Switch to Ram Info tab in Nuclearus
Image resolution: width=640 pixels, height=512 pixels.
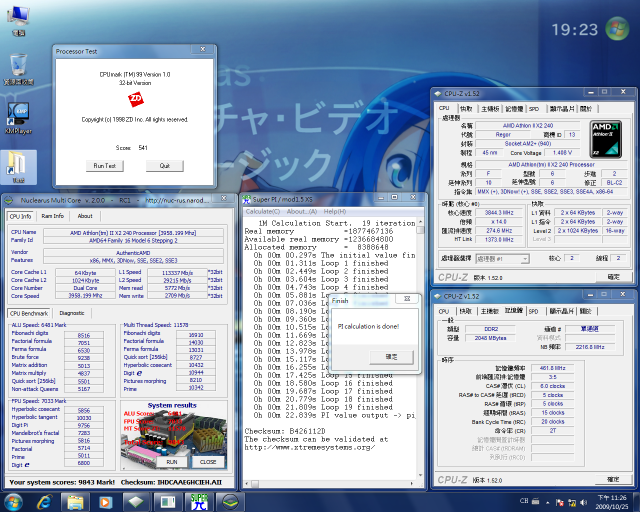53,216
